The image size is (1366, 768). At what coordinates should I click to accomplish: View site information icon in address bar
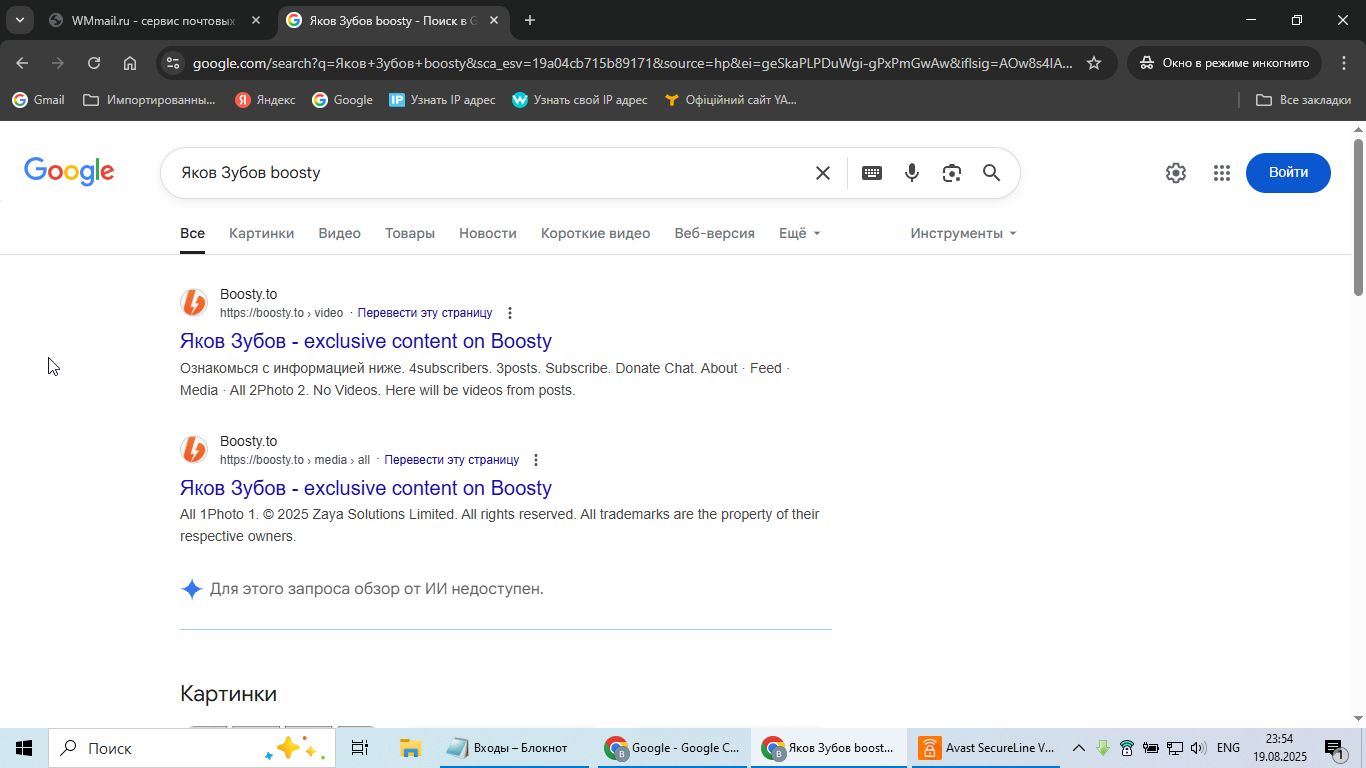point(173,63)
